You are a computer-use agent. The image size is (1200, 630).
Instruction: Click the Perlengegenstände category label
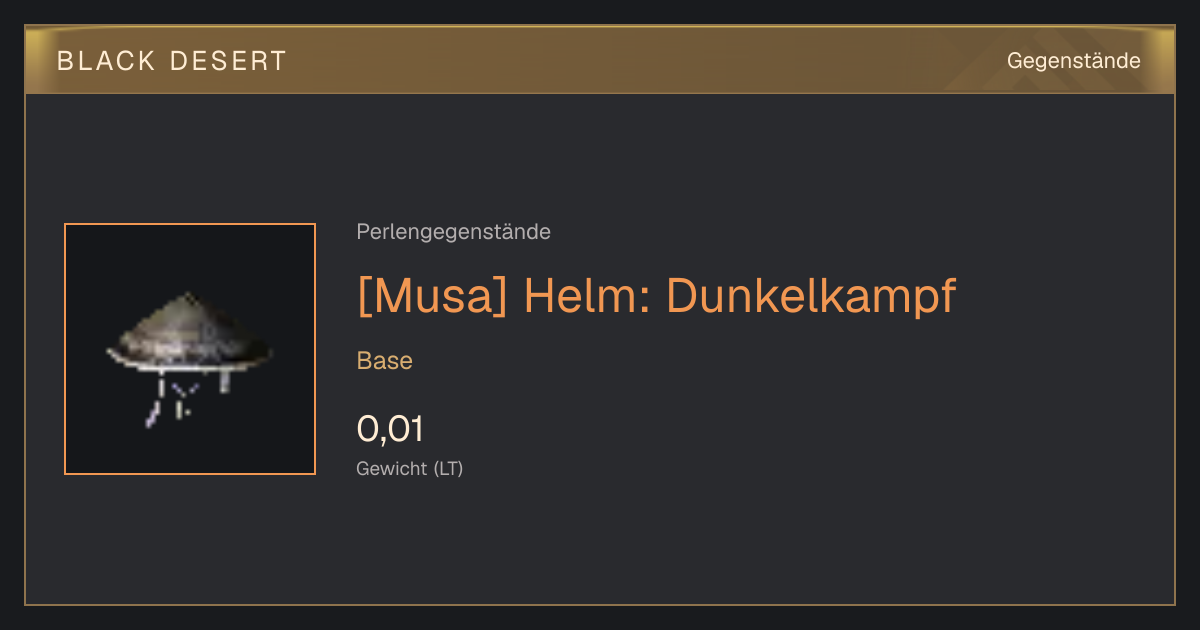453,232
